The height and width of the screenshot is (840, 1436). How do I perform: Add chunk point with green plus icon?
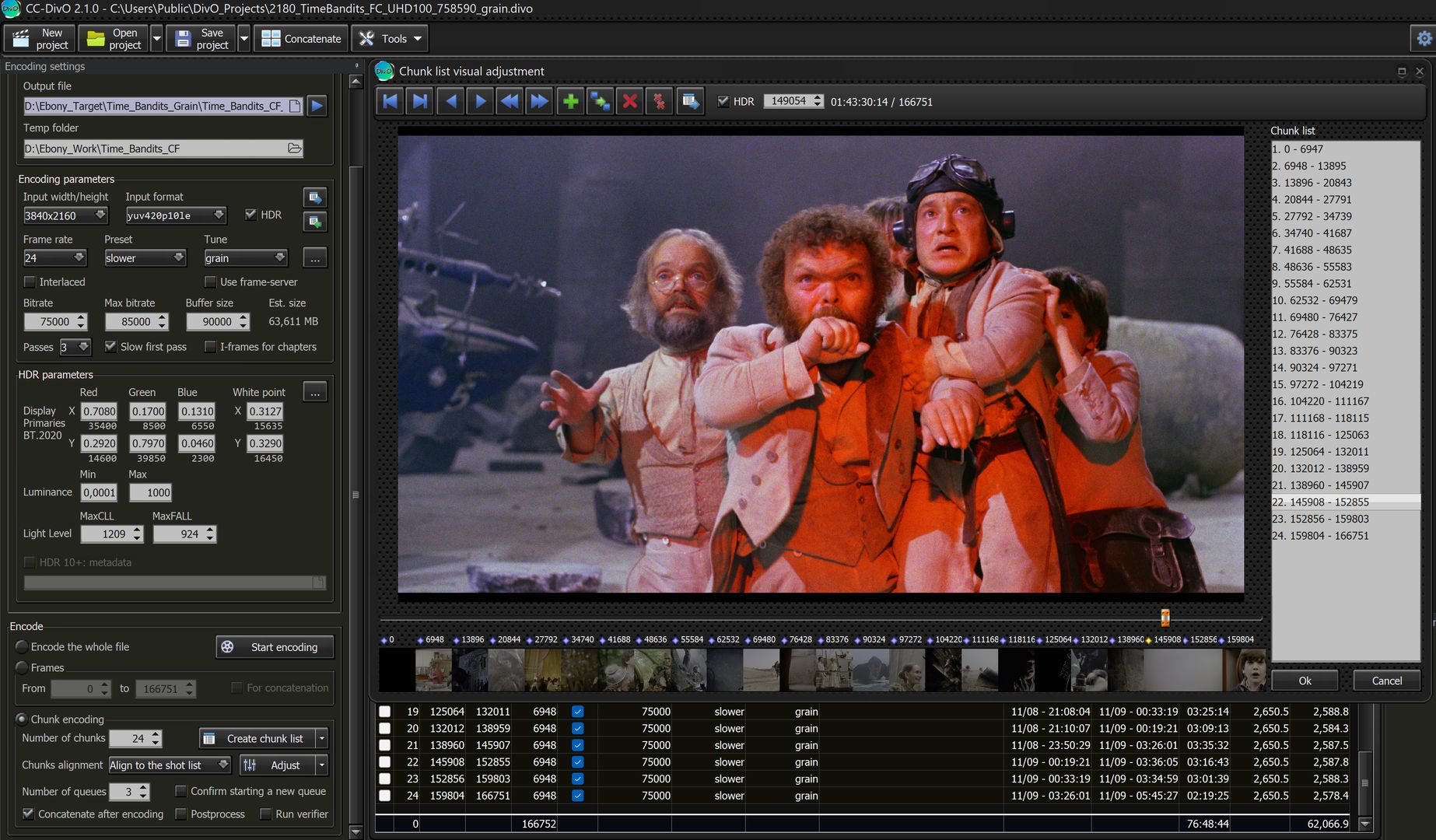point(570,101)
